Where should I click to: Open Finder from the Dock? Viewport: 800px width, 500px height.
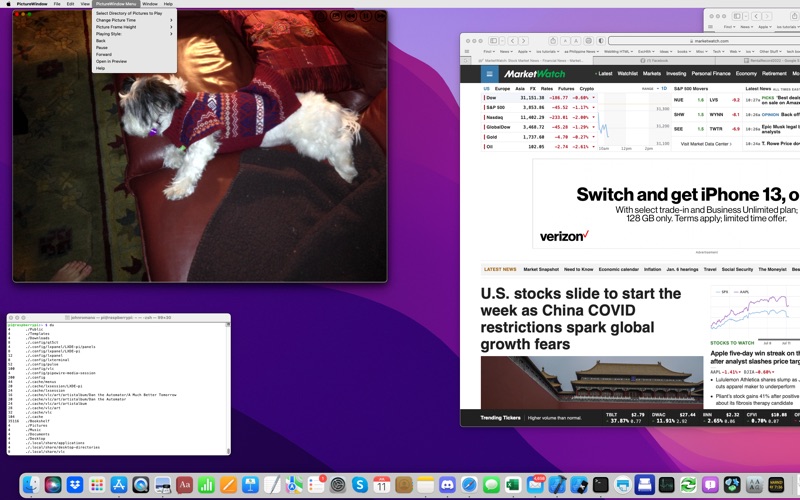point(31,484)
